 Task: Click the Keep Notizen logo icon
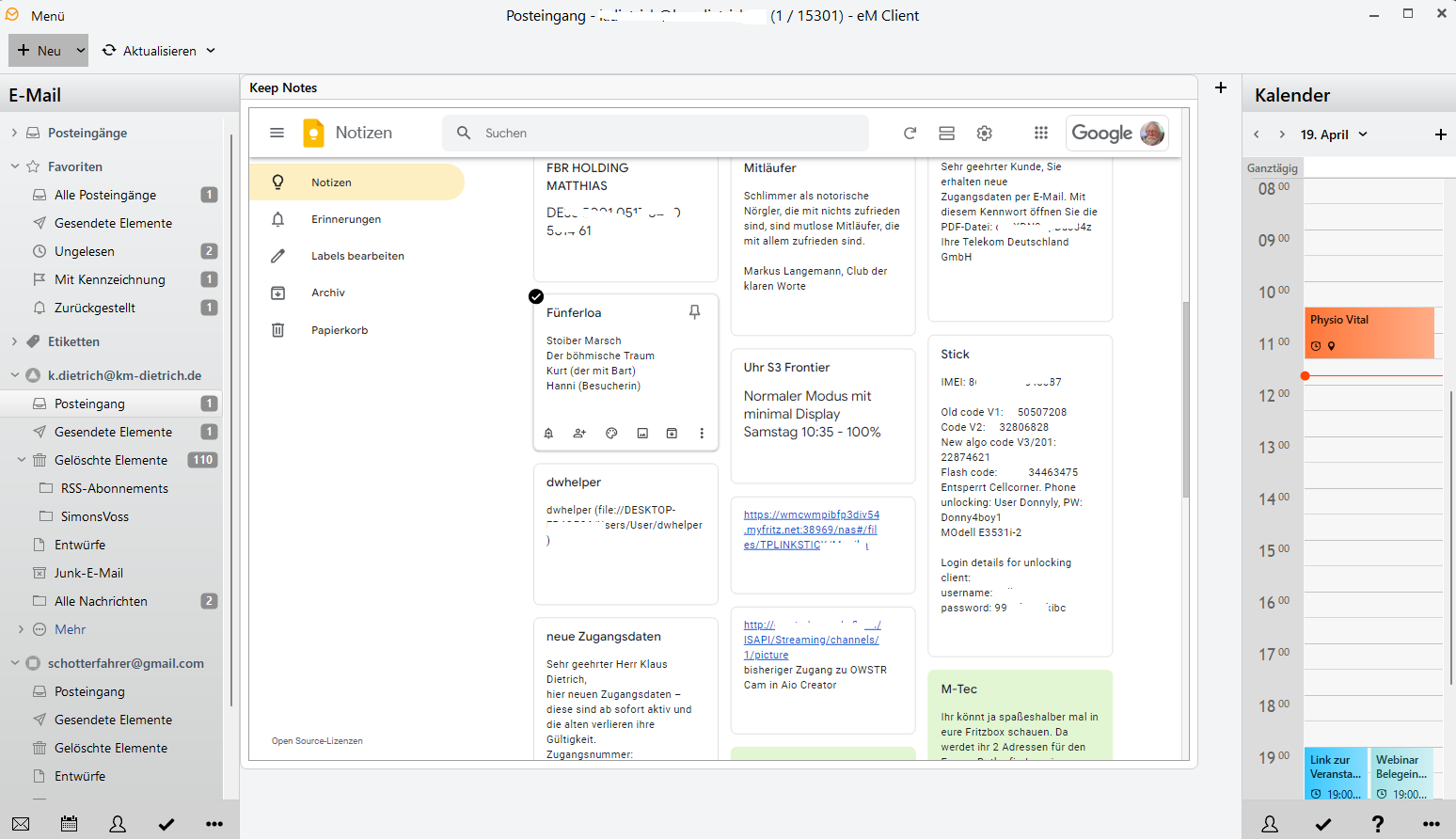coord(313,133)
